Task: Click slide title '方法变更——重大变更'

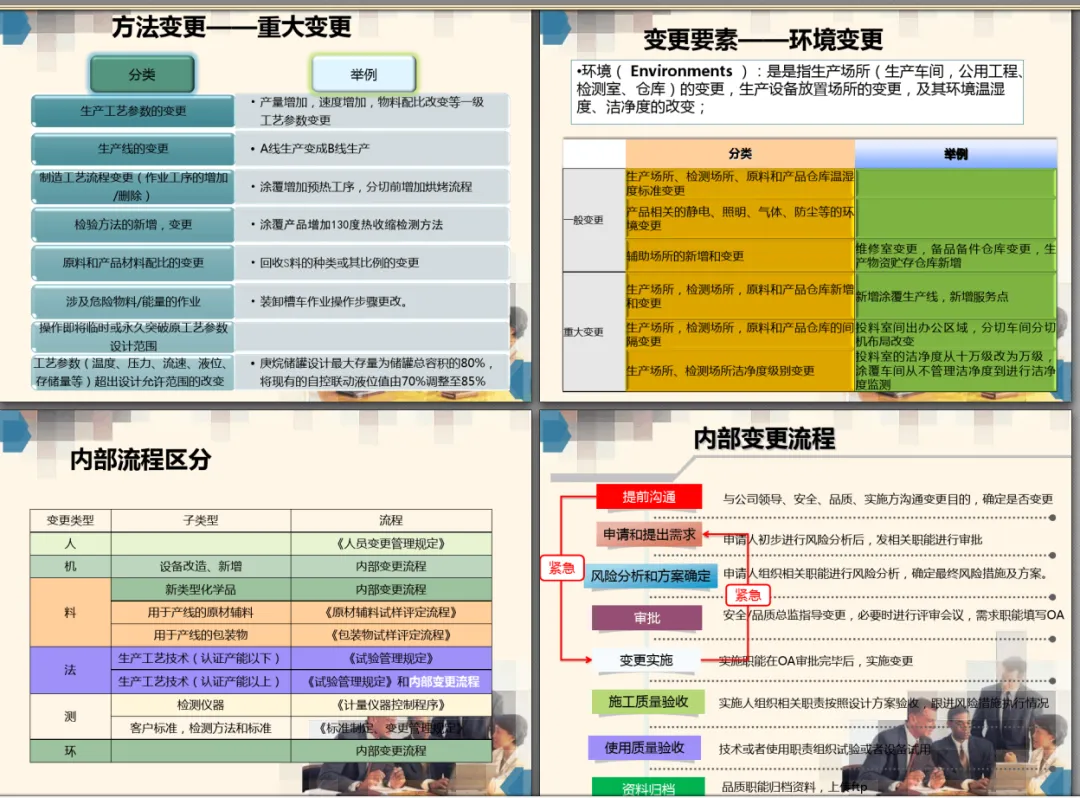Action: (x=231, y=27)
